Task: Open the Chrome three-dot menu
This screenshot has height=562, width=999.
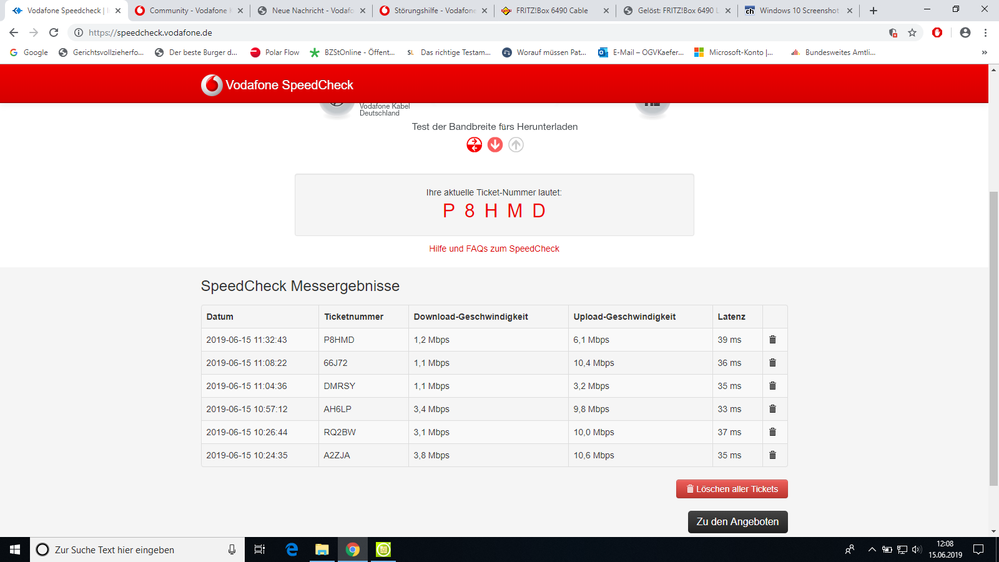Action: pyautogui.click(x=986, y=32)
